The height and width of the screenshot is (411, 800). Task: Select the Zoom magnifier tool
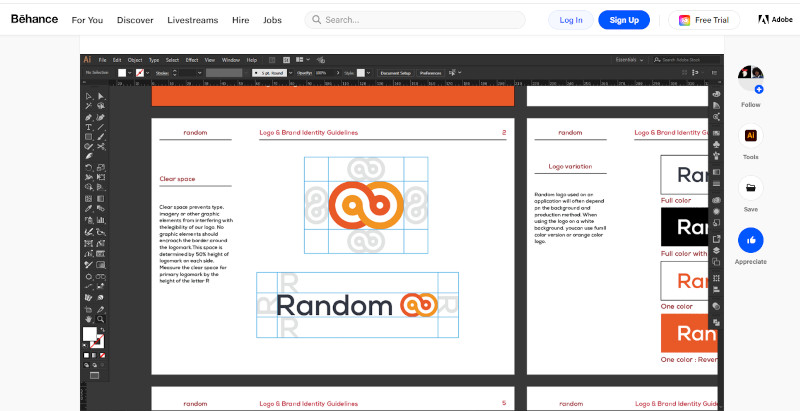coord(101,319)
